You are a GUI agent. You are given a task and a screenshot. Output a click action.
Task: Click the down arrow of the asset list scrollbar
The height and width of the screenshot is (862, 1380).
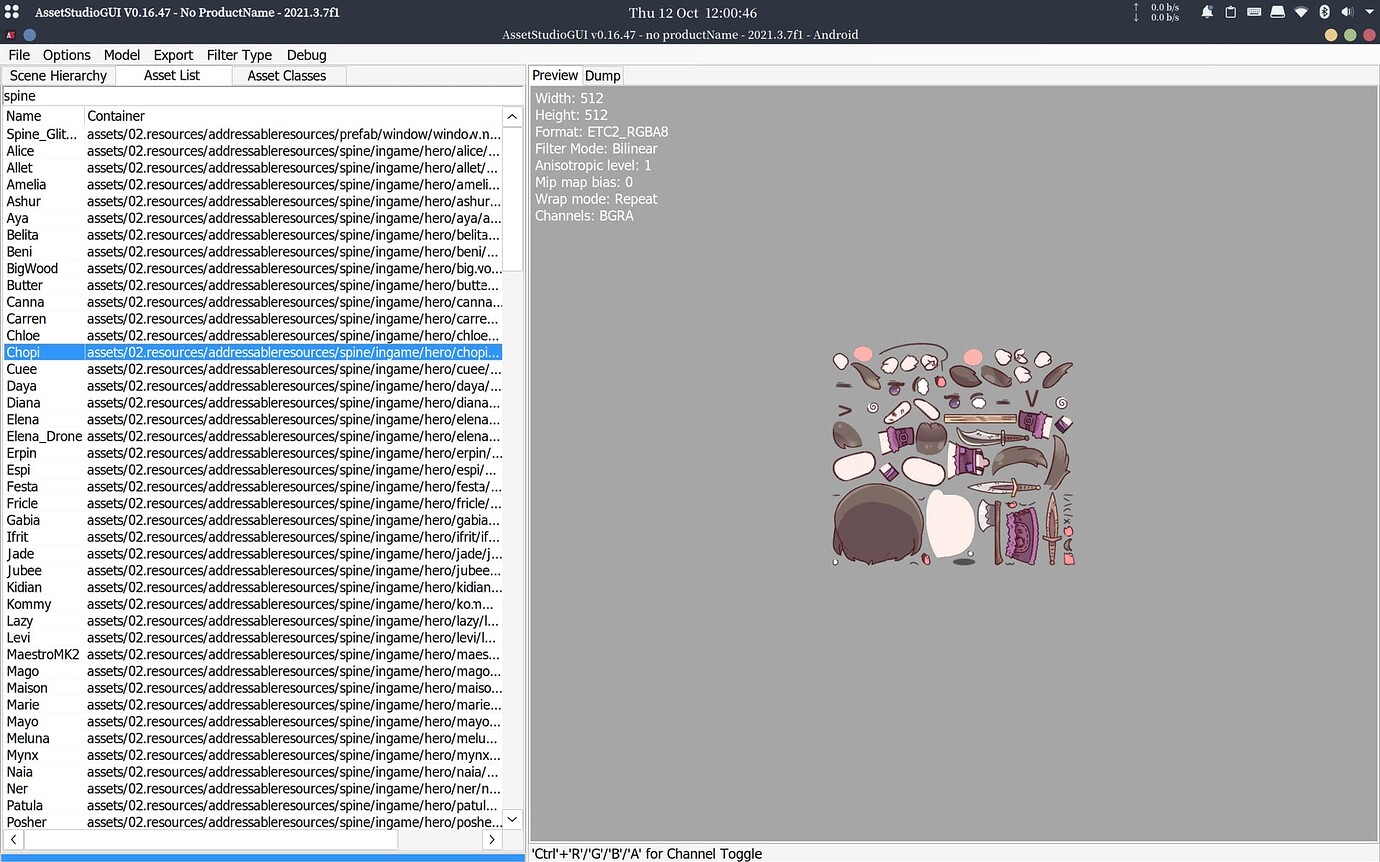coord(511,819)
